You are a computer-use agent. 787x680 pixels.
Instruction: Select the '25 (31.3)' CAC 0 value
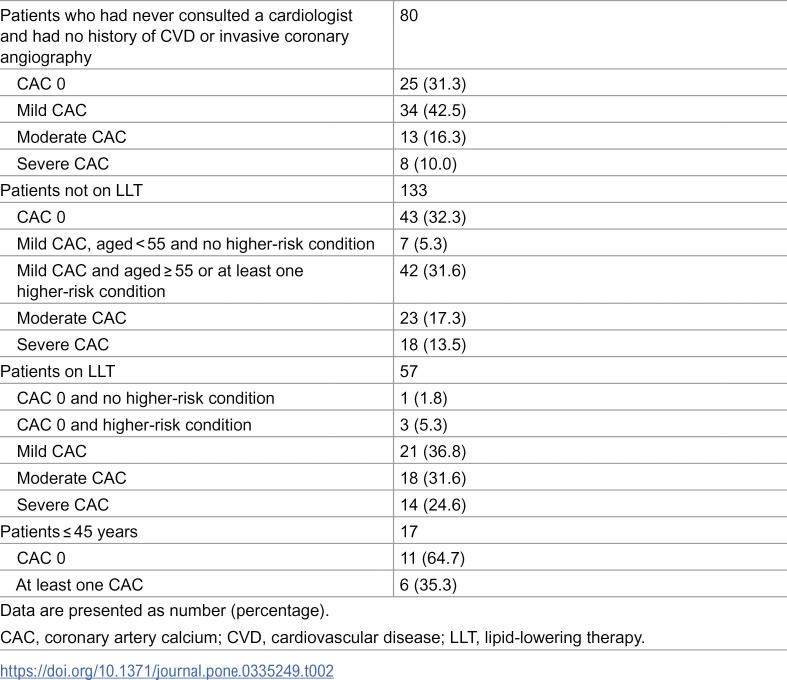point(433,84)
